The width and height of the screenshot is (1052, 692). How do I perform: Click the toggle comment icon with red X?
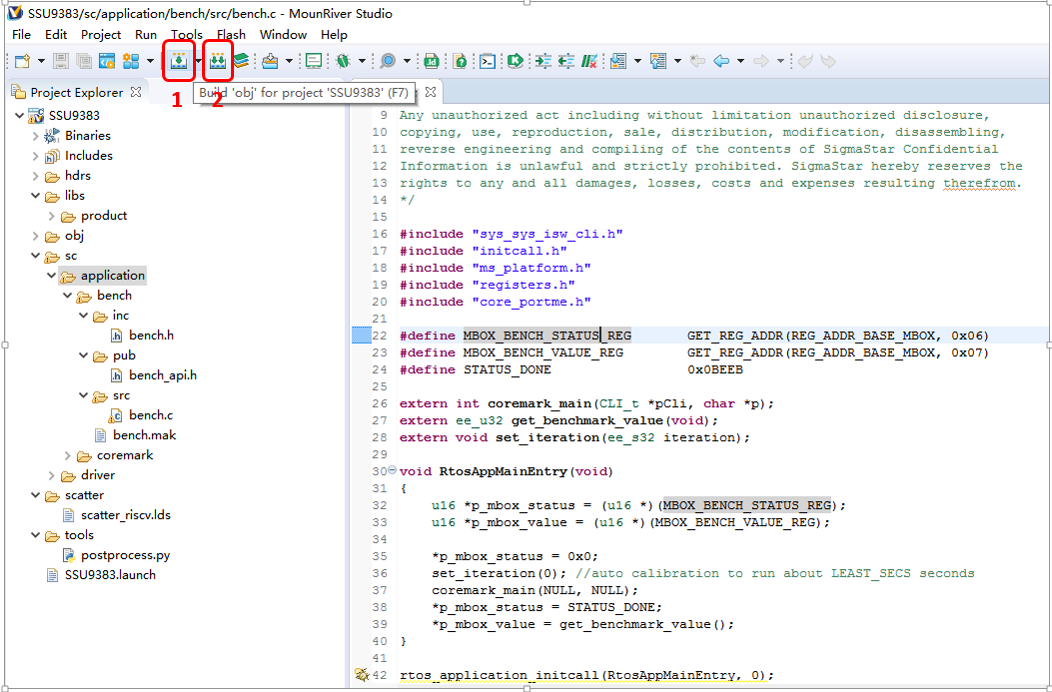click(x=590, y=61)
